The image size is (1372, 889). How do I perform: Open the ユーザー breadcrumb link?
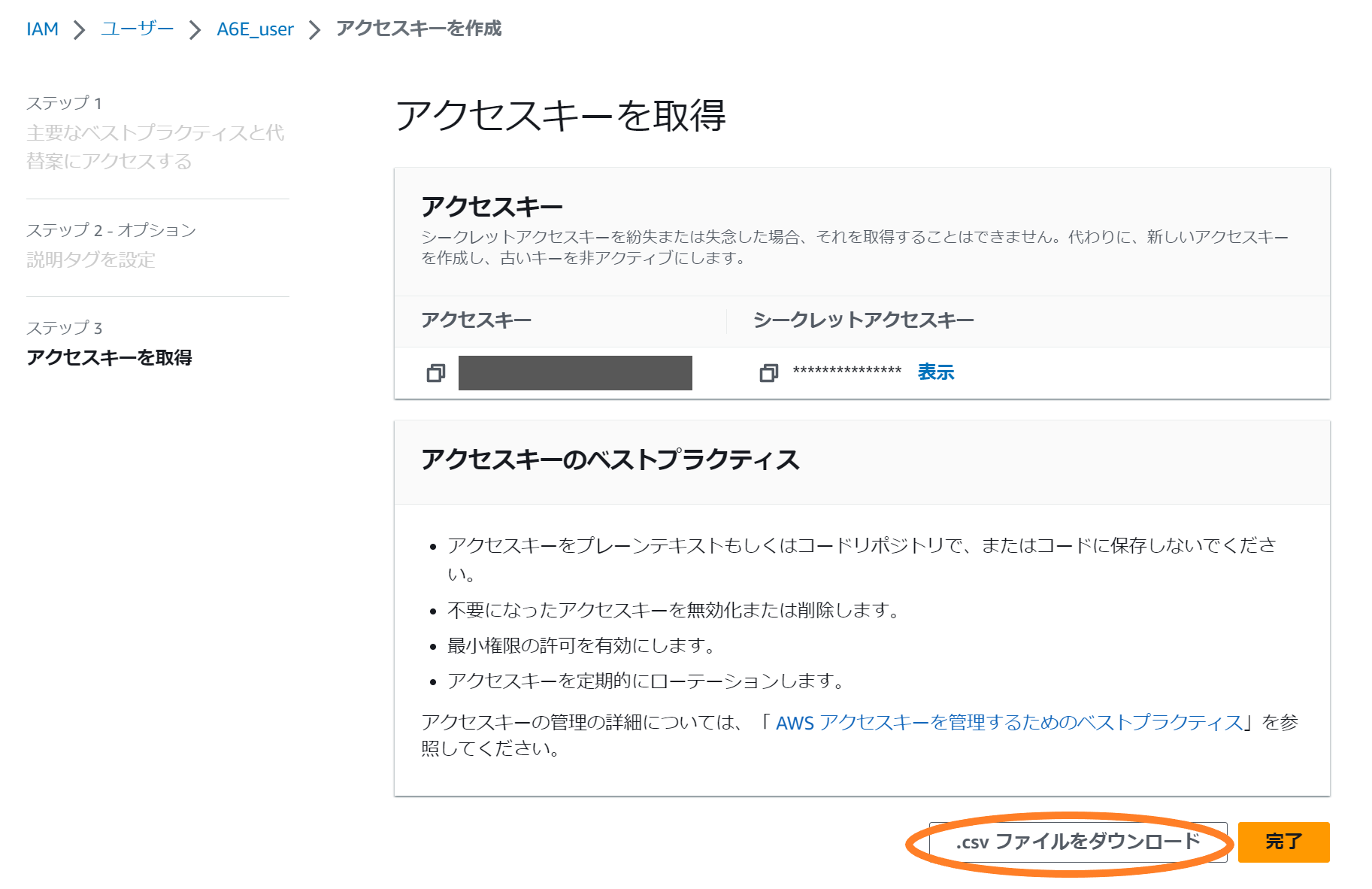point(137,29)
